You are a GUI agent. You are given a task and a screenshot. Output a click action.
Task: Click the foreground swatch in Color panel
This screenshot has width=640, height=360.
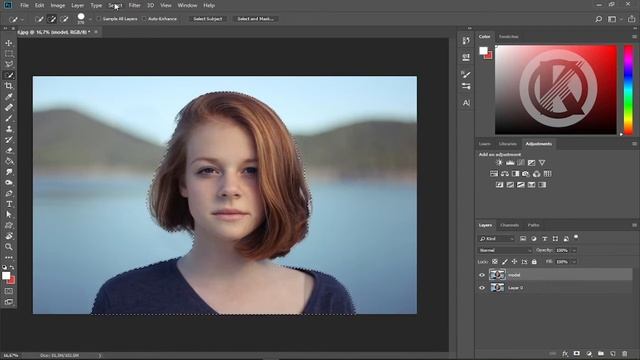coord(483,51)
